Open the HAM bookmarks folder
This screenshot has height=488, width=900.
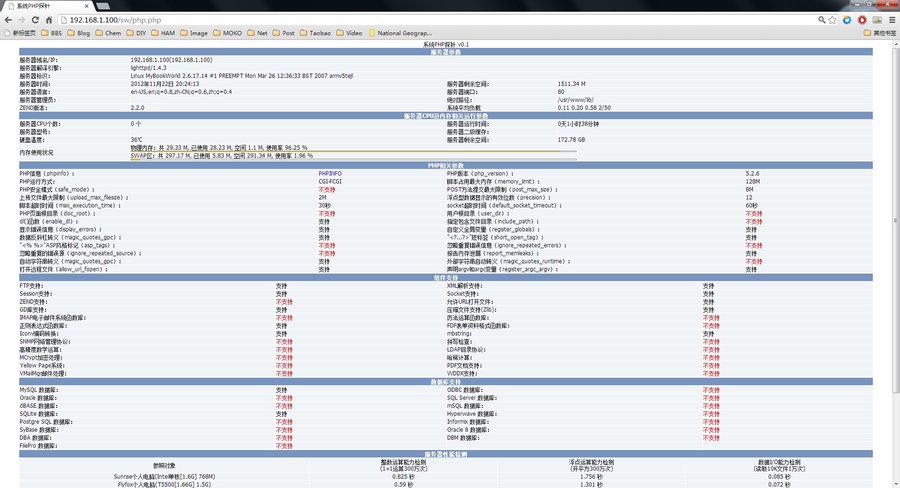click(x=164, y=33)
